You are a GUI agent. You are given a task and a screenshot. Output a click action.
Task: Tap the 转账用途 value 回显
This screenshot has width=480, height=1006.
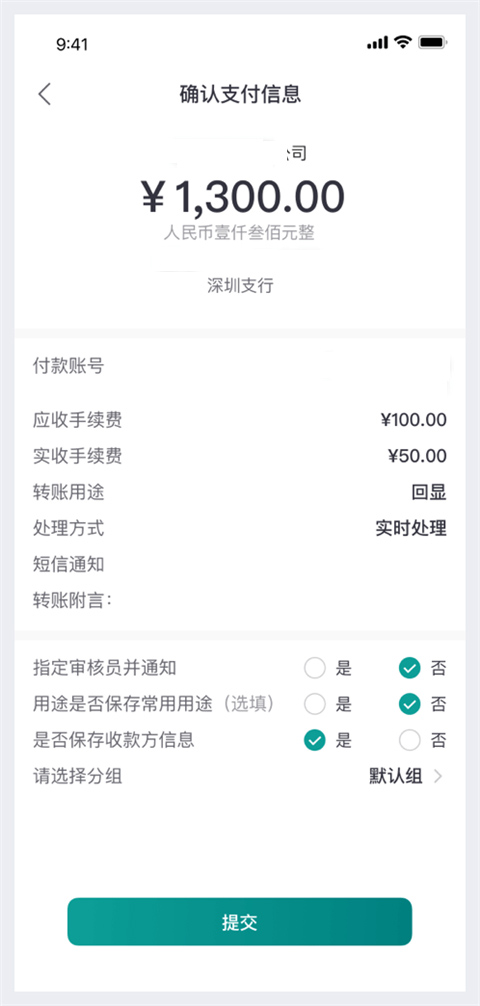pyautogui.click(x=429, y=493)
